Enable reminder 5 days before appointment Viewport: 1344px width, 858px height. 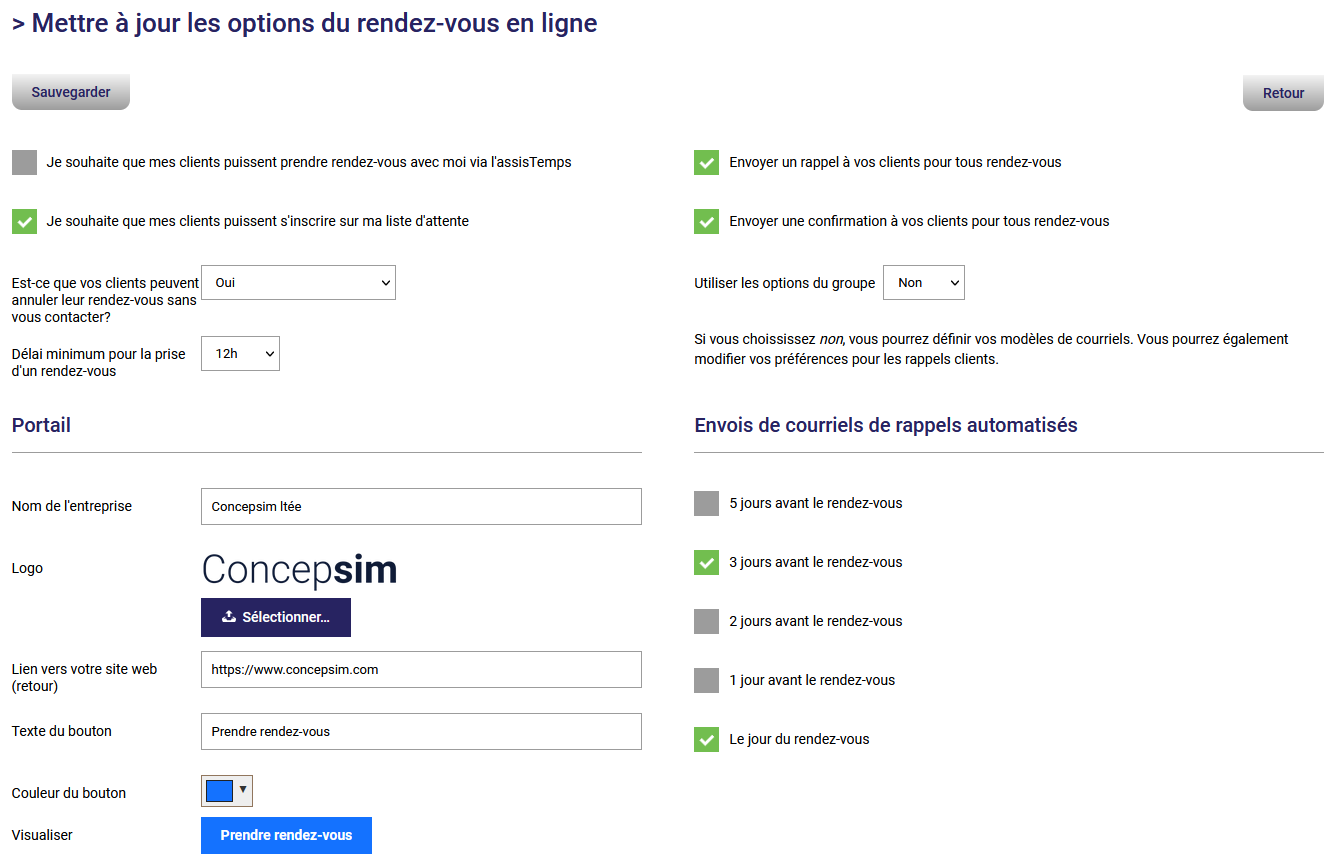[707, 503]
